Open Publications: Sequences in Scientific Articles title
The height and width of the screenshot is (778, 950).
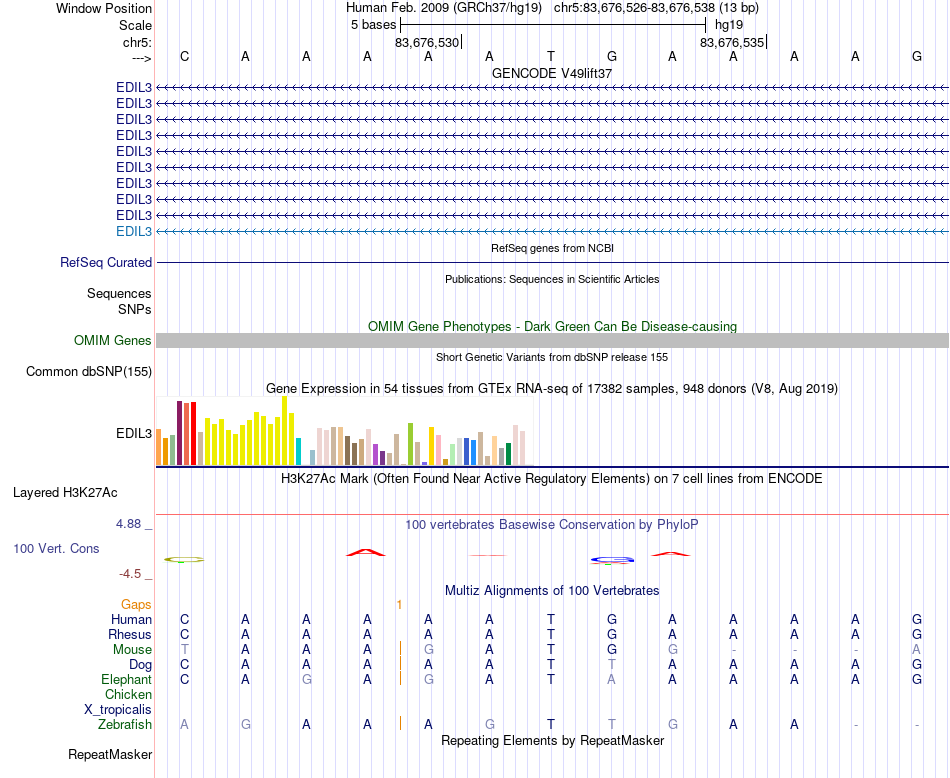(552, 279)
